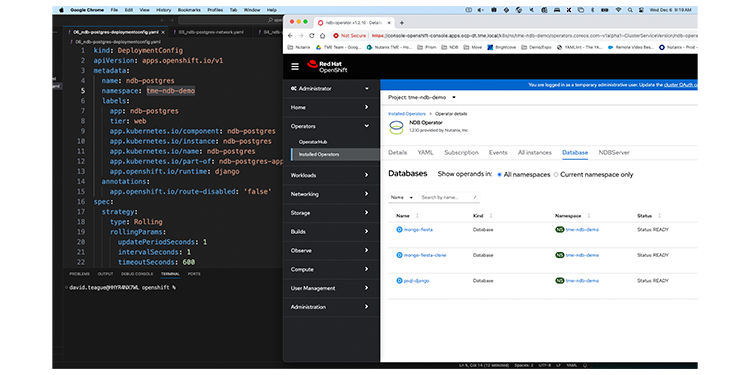Click the battery menu bar icon
Viewport: 750px width, 375px height.
[x=605, y=10]
